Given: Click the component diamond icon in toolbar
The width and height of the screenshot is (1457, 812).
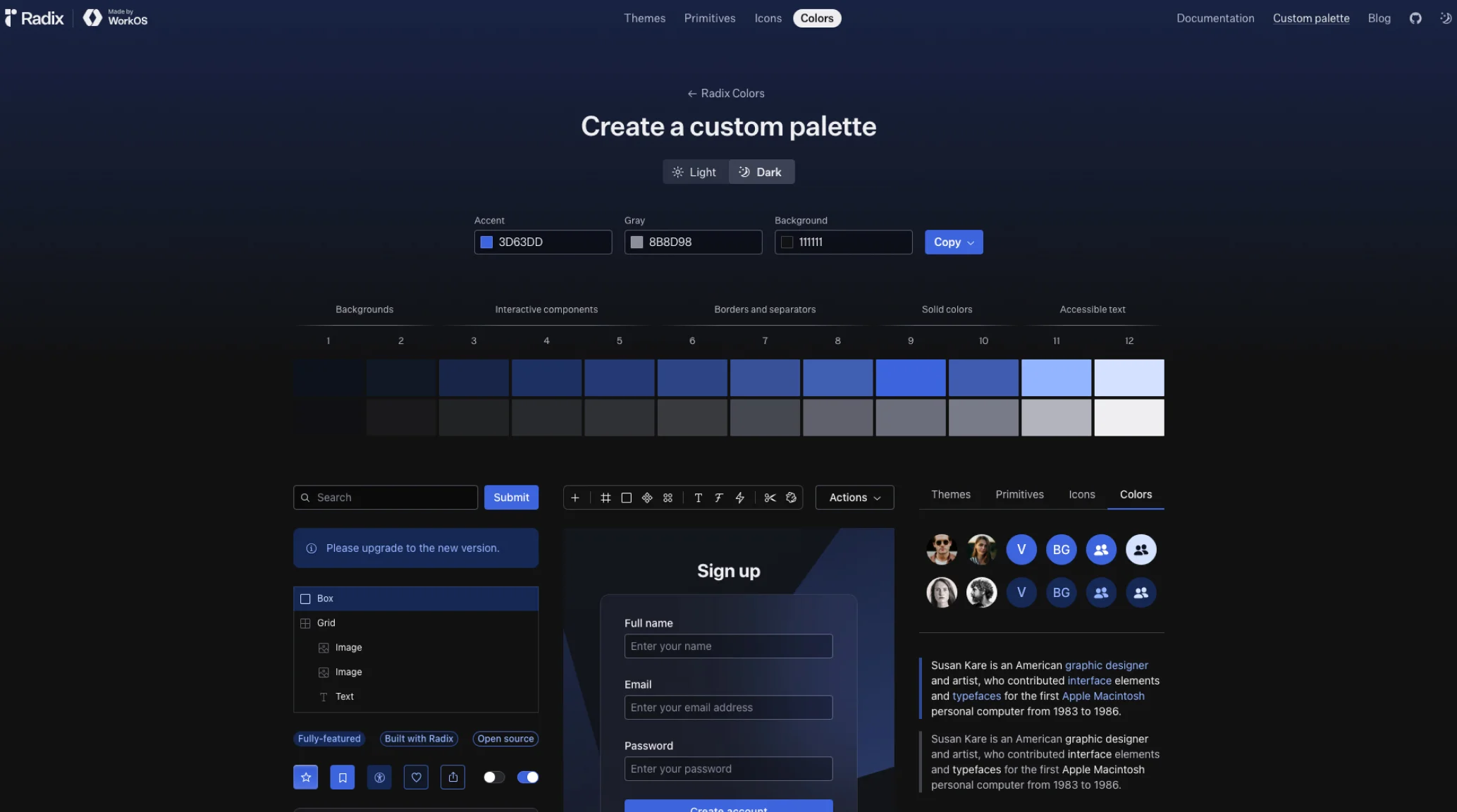Looking at the screenshot, I should pos(647,498).
